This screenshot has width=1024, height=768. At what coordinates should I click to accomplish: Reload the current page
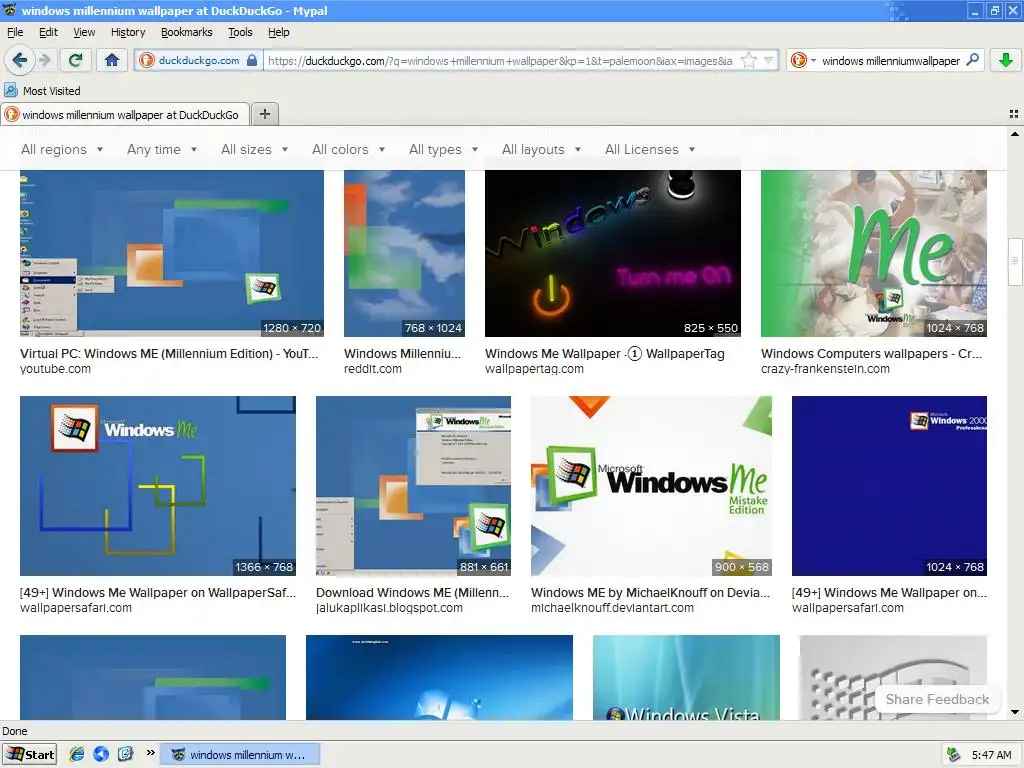[75, 61]
